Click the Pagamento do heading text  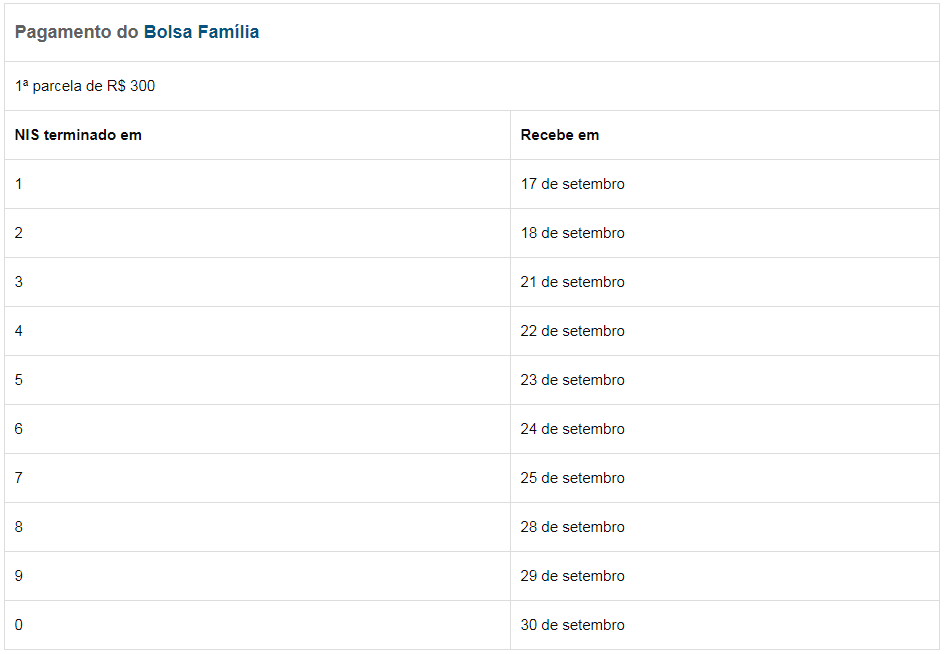76,32
